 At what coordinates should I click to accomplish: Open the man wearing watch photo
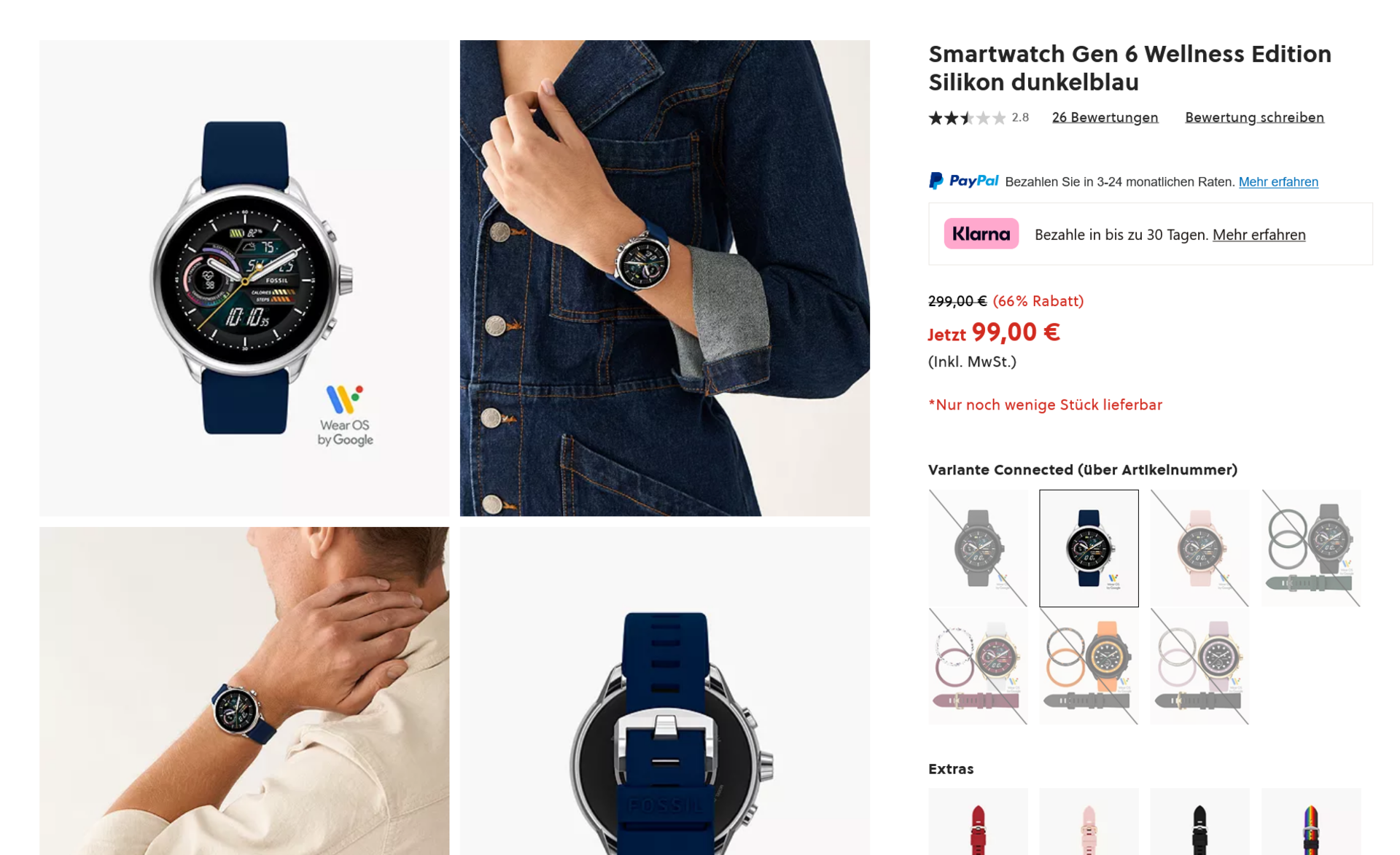244,691
